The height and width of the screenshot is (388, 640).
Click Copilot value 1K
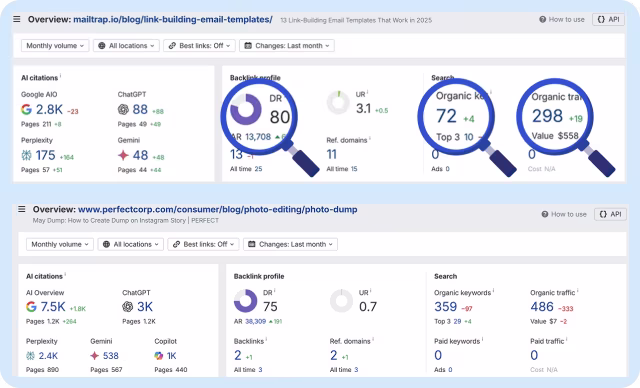171,356
